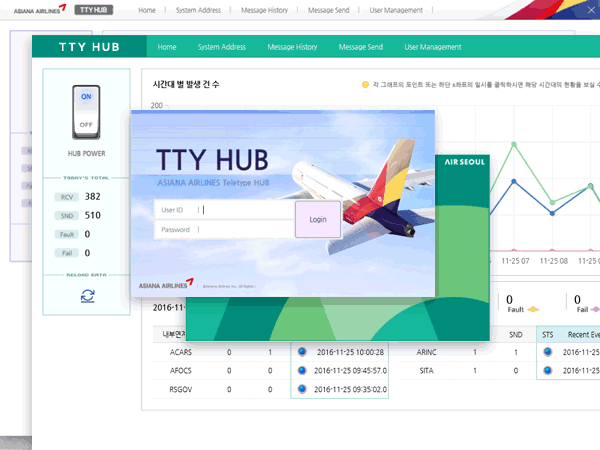This screenshot has width=600, height=450.
Task: Click the STS column header
Action: point(548,335)
